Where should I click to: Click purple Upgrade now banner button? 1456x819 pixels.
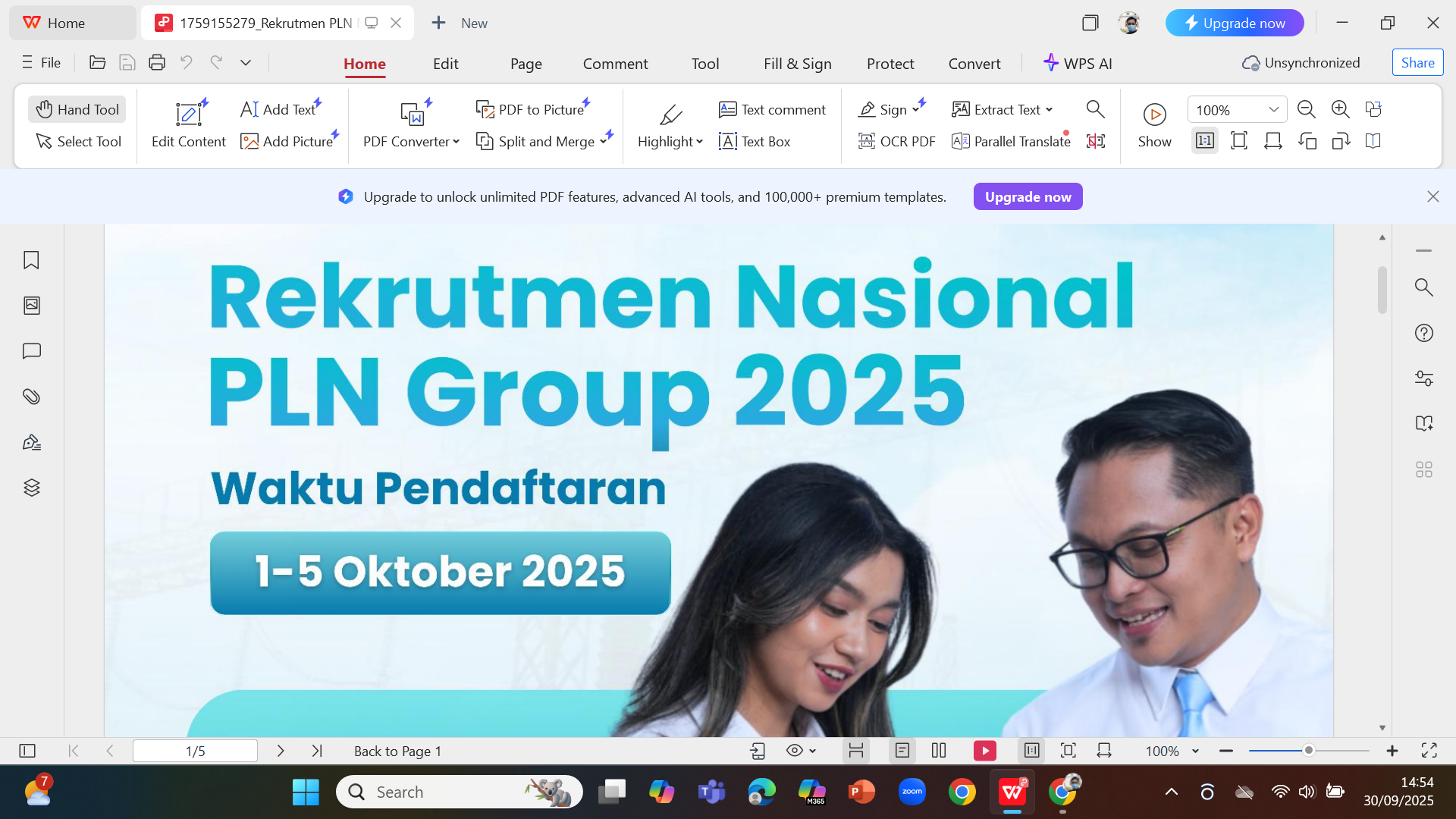[x=1028, y=197]
